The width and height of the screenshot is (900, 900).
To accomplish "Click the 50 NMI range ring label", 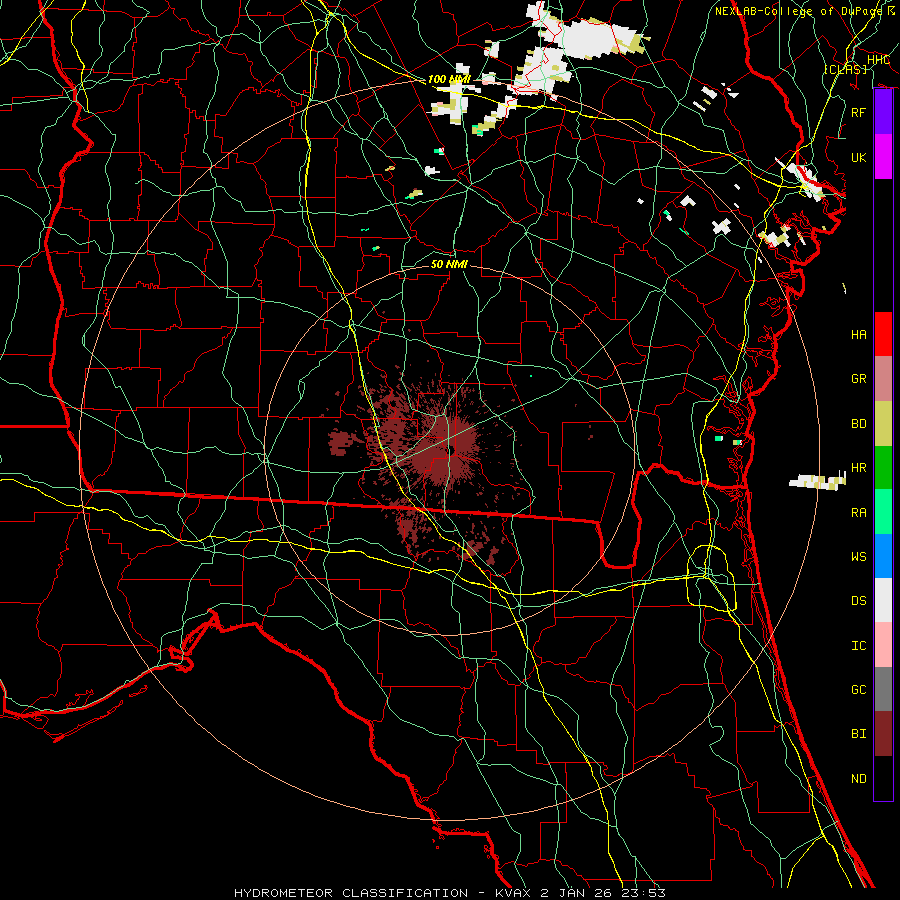I will click(x=449, y=264).
